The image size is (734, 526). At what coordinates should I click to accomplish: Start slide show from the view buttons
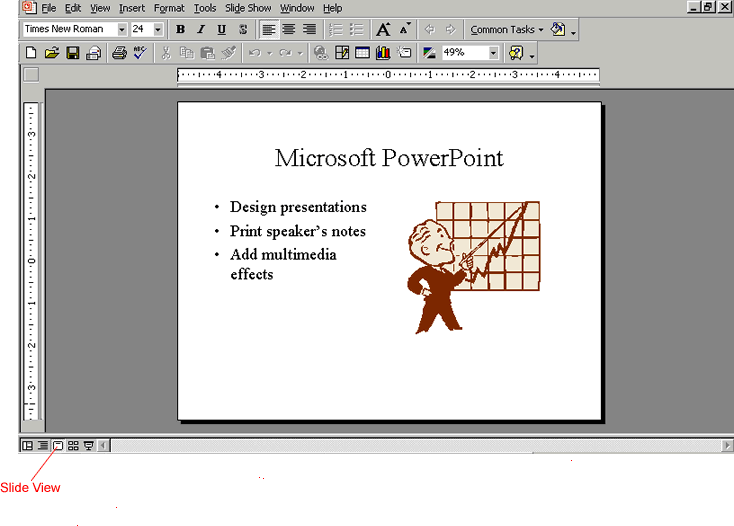(x=88, y=445)
